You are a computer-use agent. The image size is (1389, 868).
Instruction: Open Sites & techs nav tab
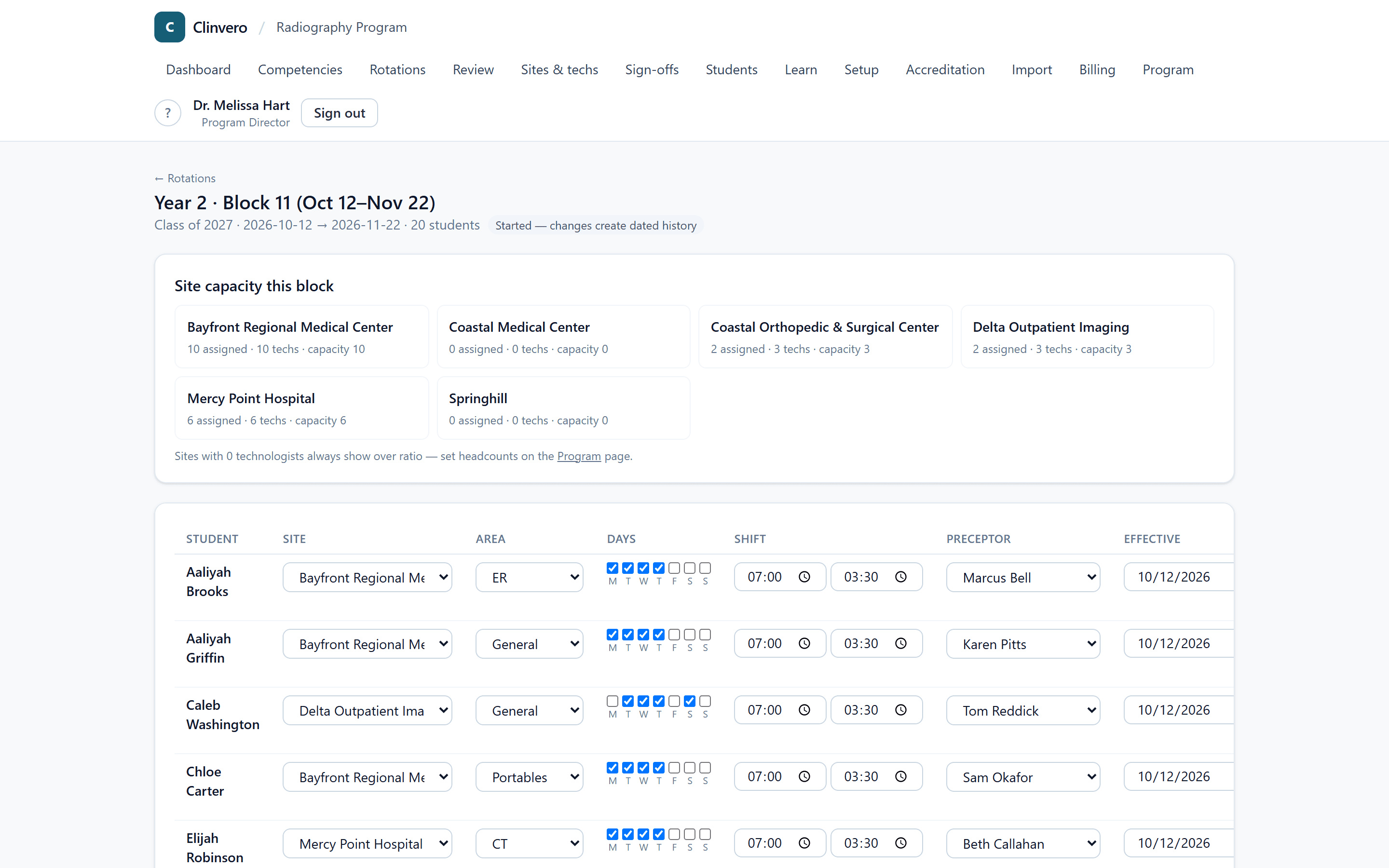559,69
